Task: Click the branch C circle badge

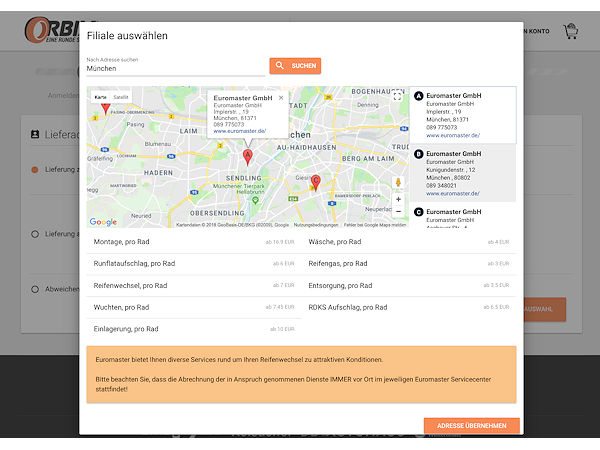Action: pos(419,212)
